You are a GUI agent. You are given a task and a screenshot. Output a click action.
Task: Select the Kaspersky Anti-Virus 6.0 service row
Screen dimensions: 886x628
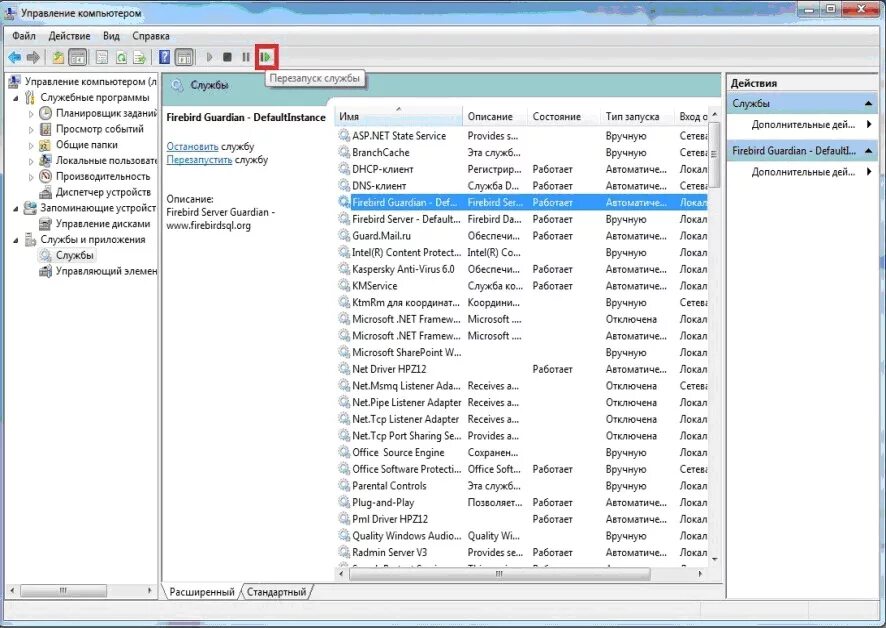[522, 269]
